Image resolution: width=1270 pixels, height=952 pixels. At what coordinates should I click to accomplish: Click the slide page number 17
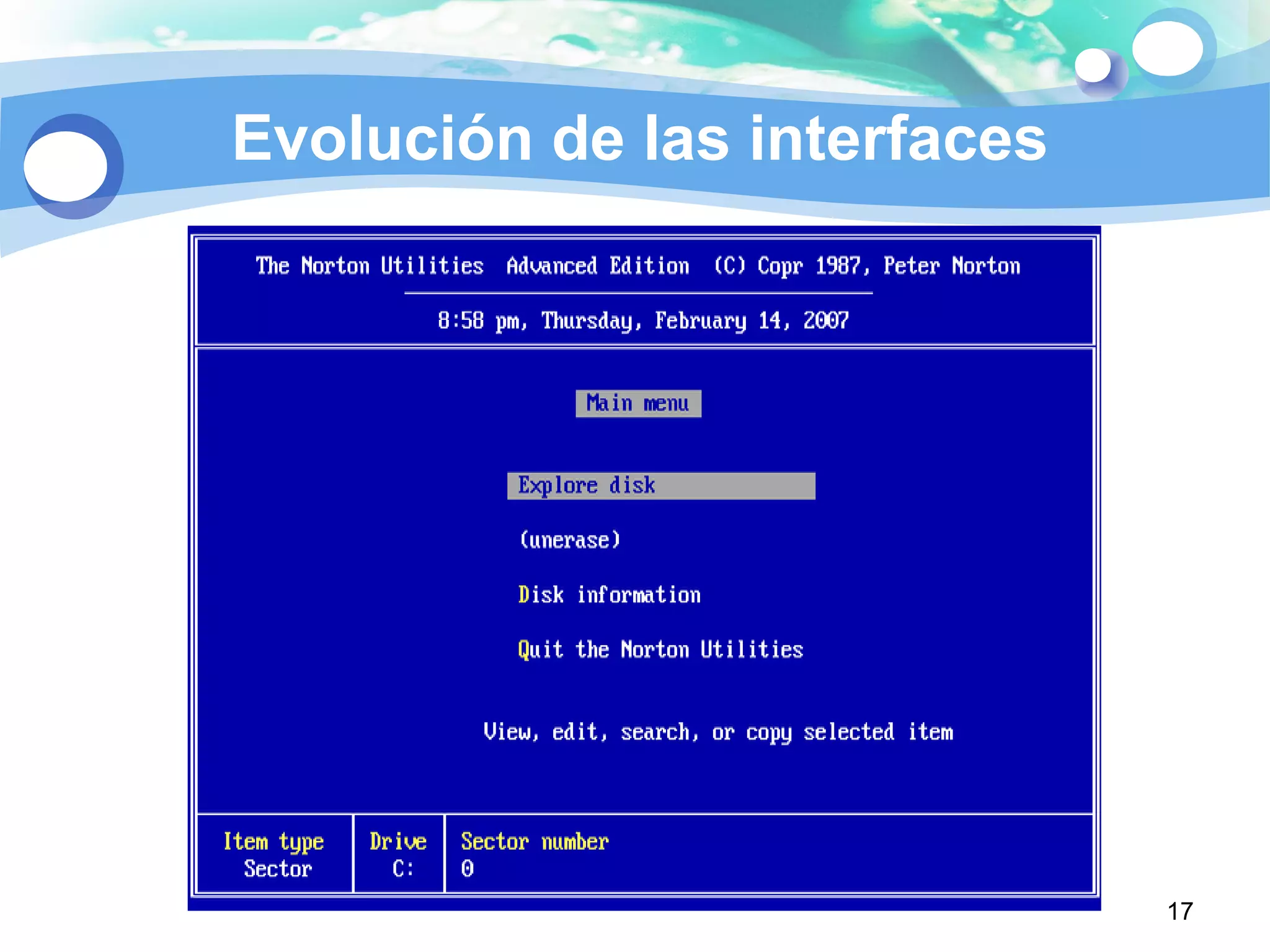[1180, 911]
